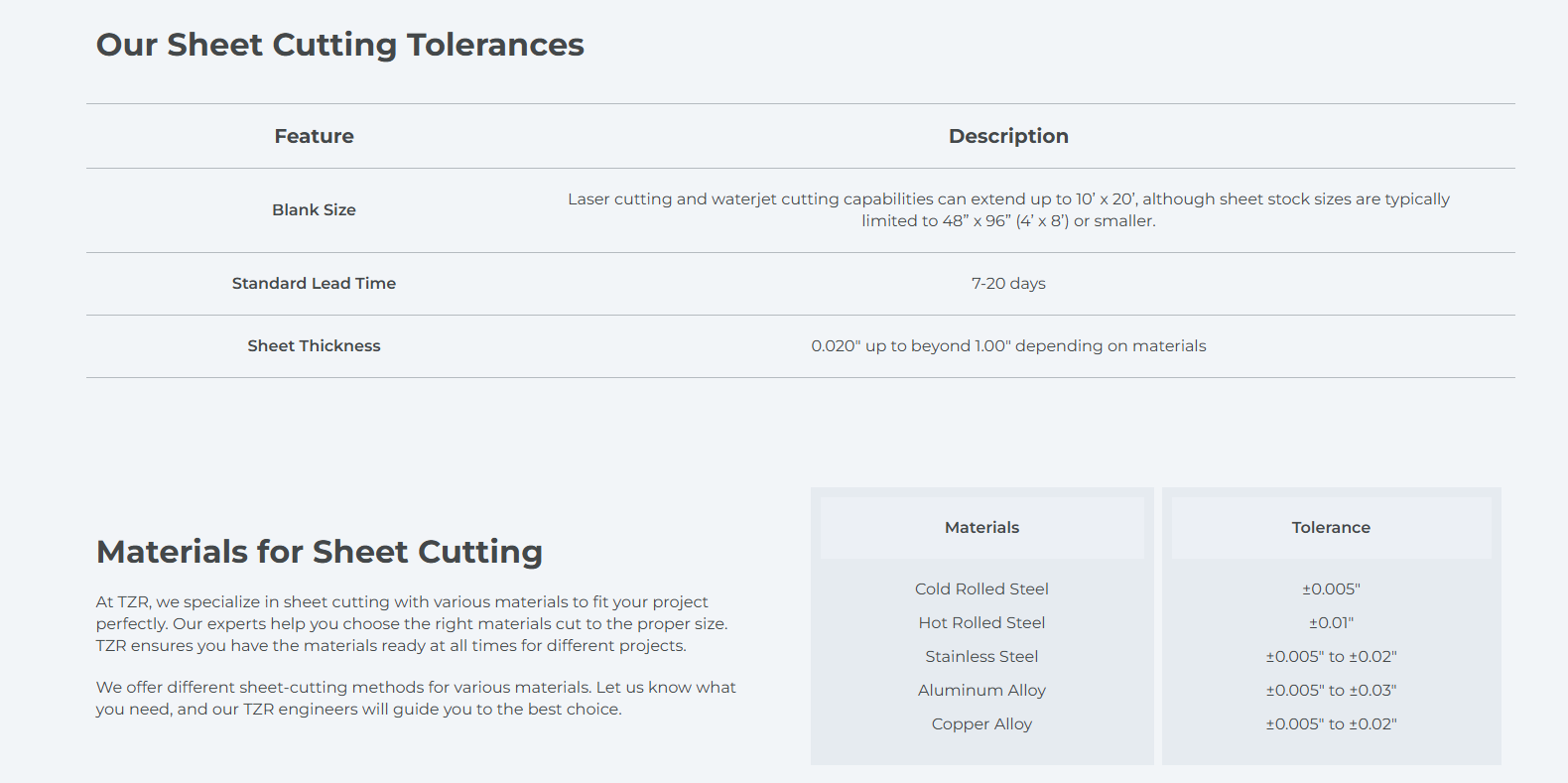Viewport: 1568px width, 783px height.
Task: Click the Hot Rolled Steel entry
Action: coord(981,622)
